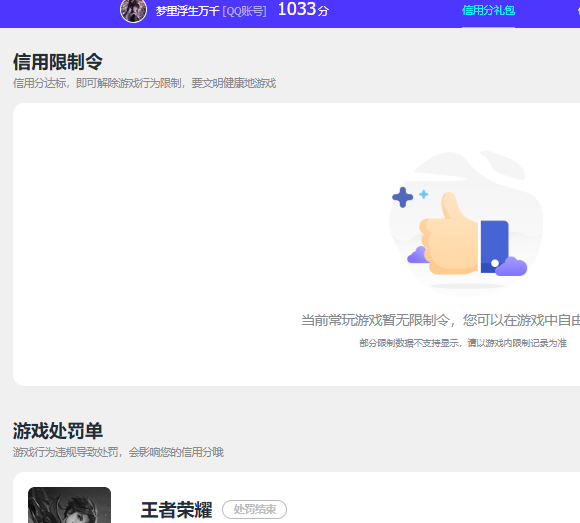The width and height of the screenshot is (580, 523).
Task: Click the 1033分 credit score
Action: [303, 10]
